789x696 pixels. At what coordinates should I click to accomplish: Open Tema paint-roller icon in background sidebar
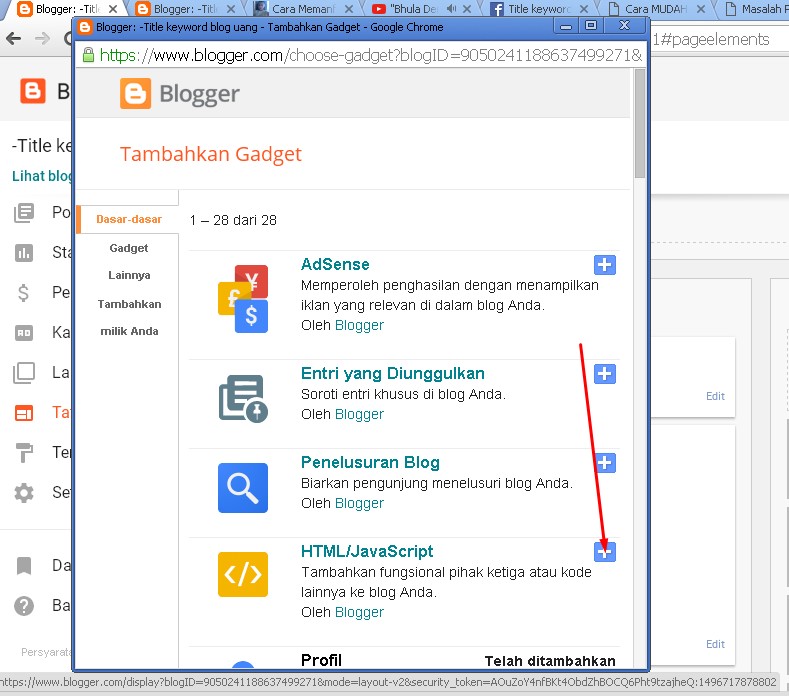pos(24,452)
